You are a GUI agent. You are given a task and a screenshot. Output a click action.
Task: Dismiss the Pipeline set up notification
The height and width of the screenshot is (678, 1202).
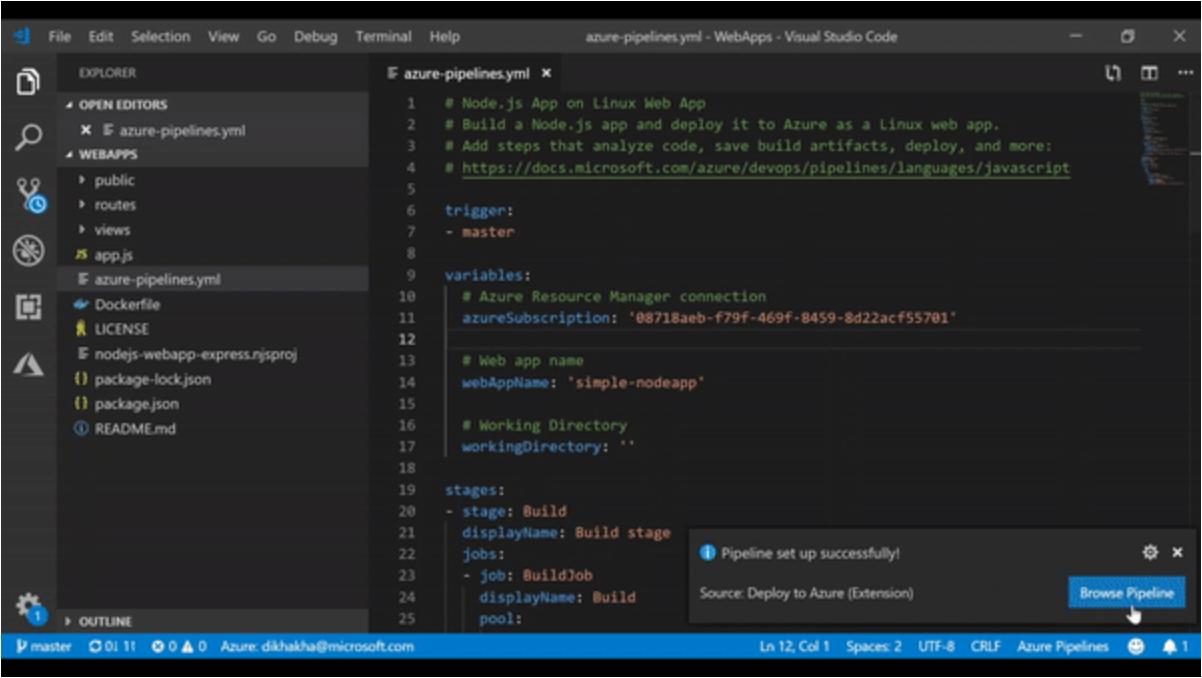coord(1177,552)
